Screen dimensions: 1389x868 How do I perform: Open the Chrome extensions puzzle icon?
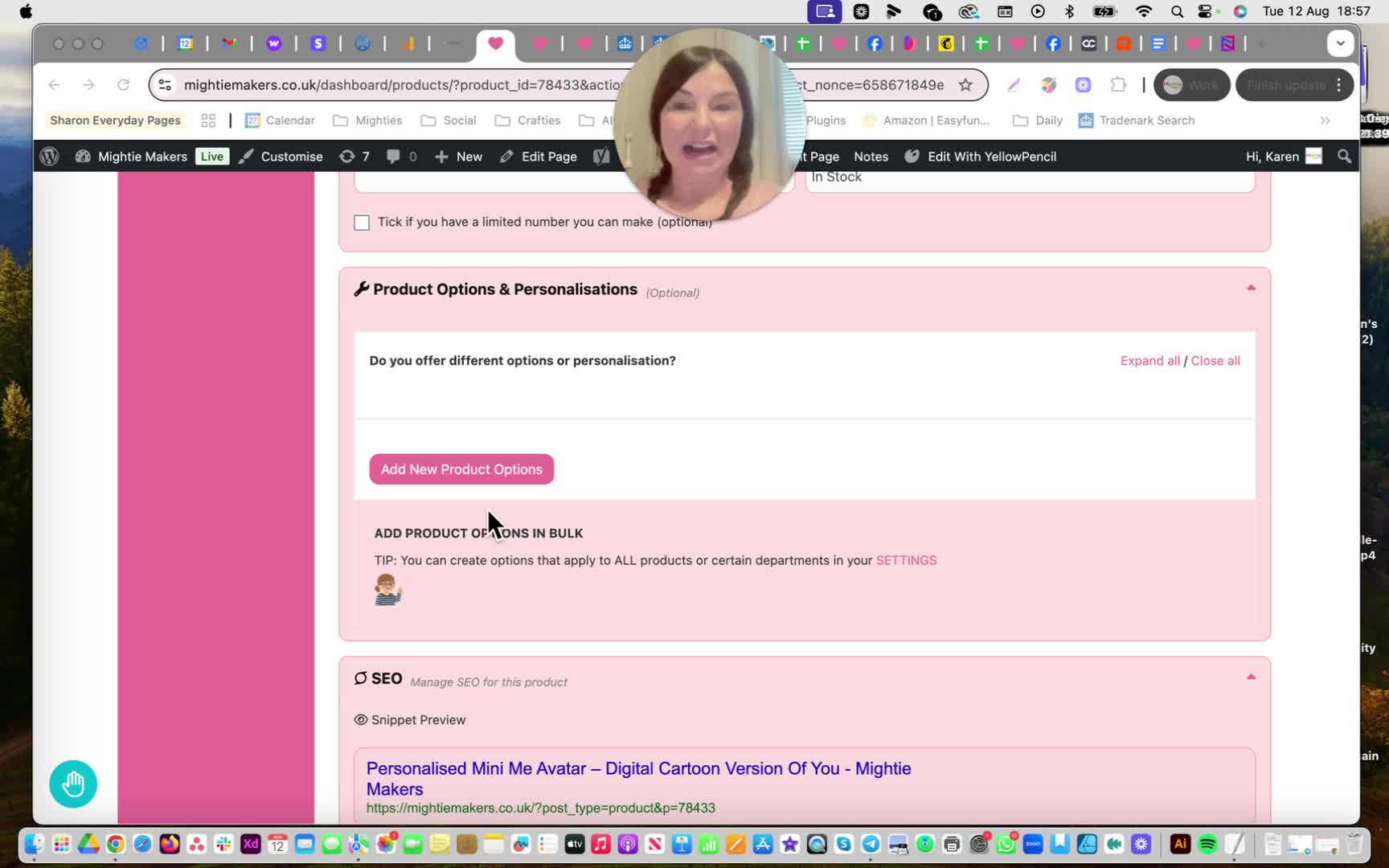pos(1118,84)
